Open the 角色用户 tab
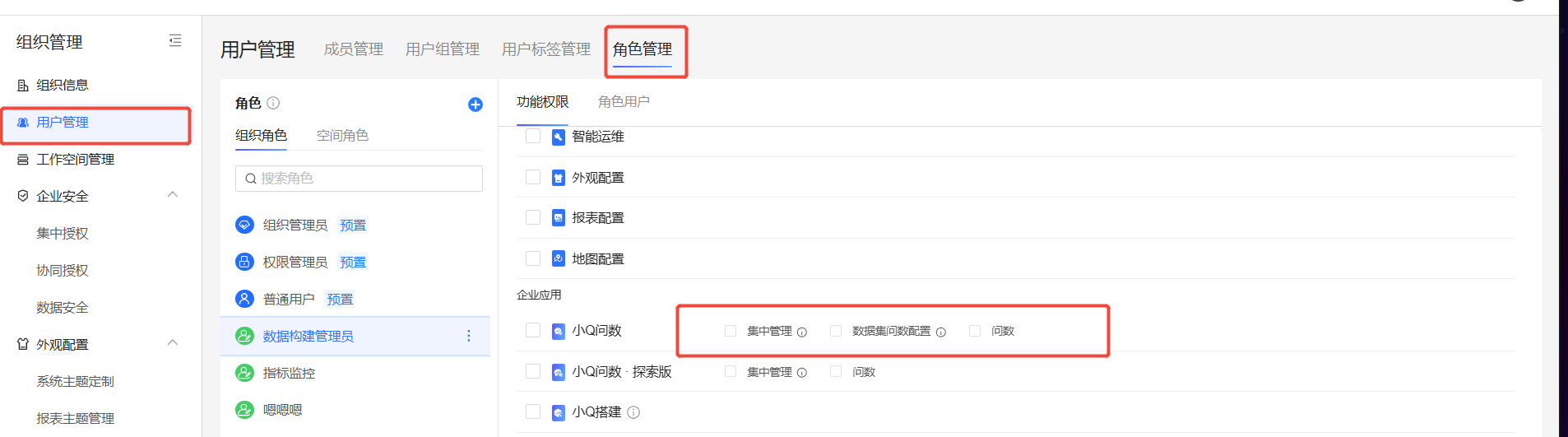The image size is (1568, 437). pyautogui.click(x=624, y=102)
